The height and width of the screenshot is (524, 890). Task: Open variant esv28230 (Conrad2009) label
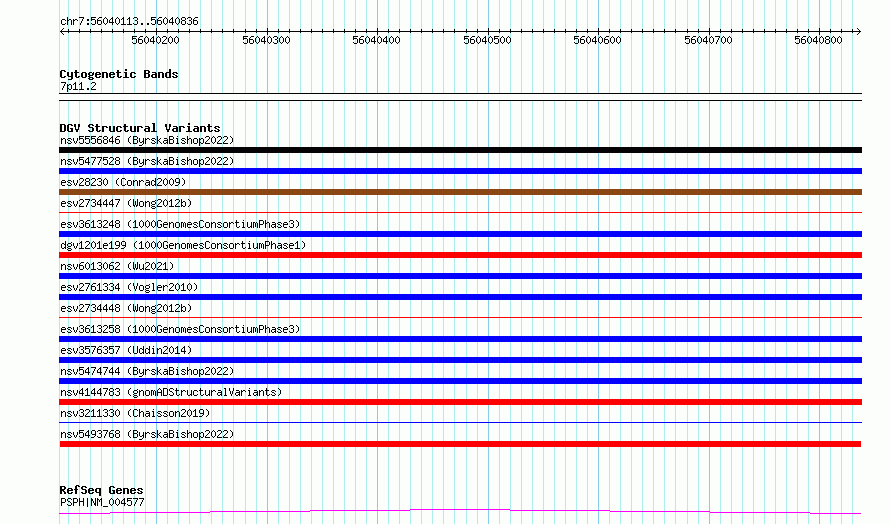click(123, 182)
